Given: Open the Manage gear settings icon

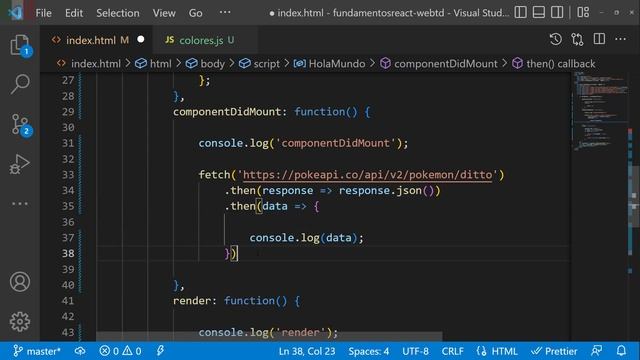Looking at the screenshot, I should pyautogui.click(x=20, y=322).
